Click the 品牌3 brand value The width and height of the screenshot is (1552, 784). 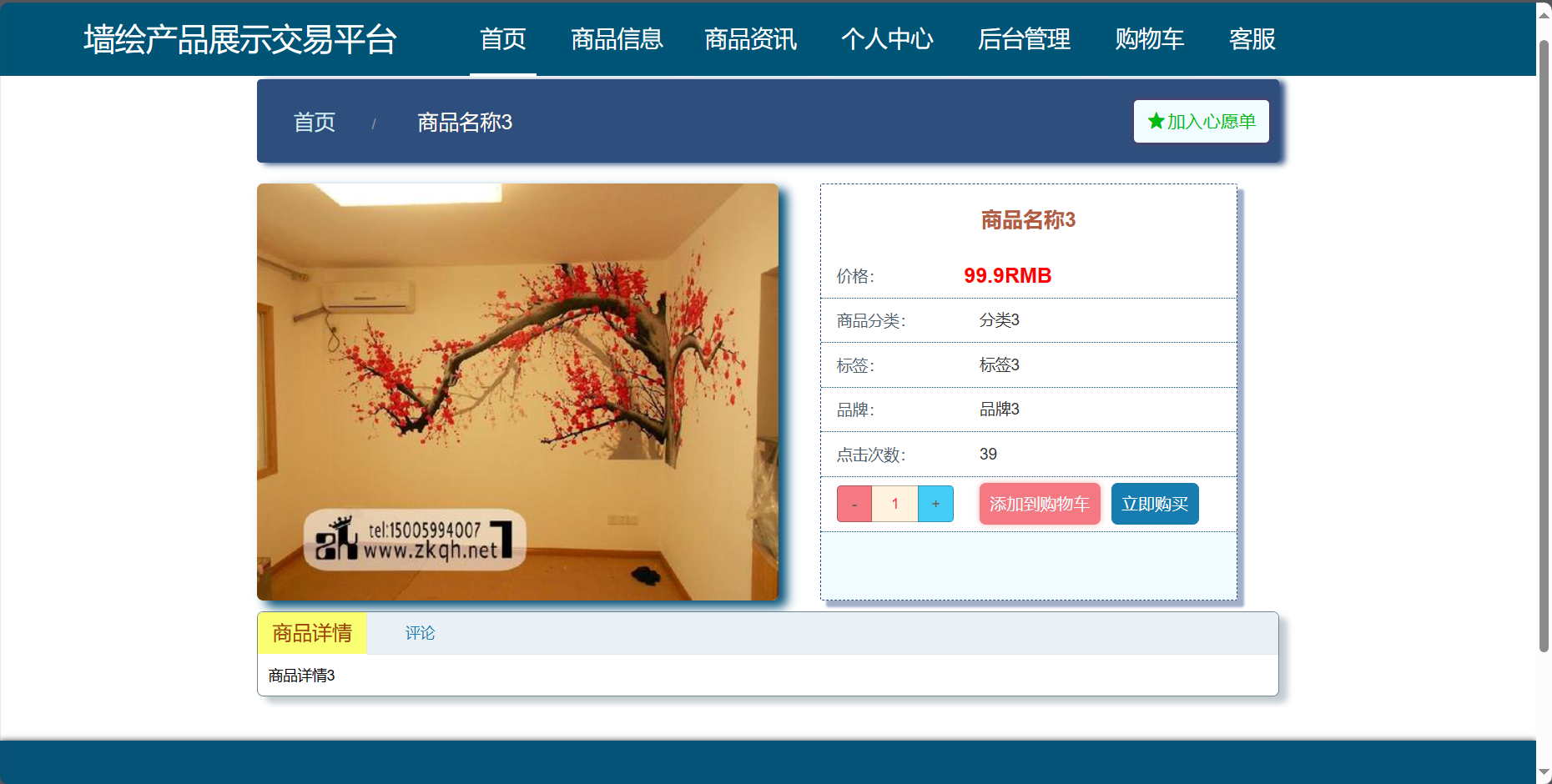(1000, 410)
